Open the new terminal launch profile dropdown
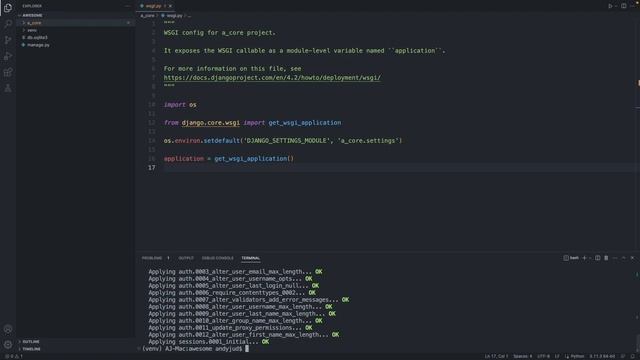Image resolution: width=640 pixels, height=360 pixels. pyautogui.click(x=589, y=258)
